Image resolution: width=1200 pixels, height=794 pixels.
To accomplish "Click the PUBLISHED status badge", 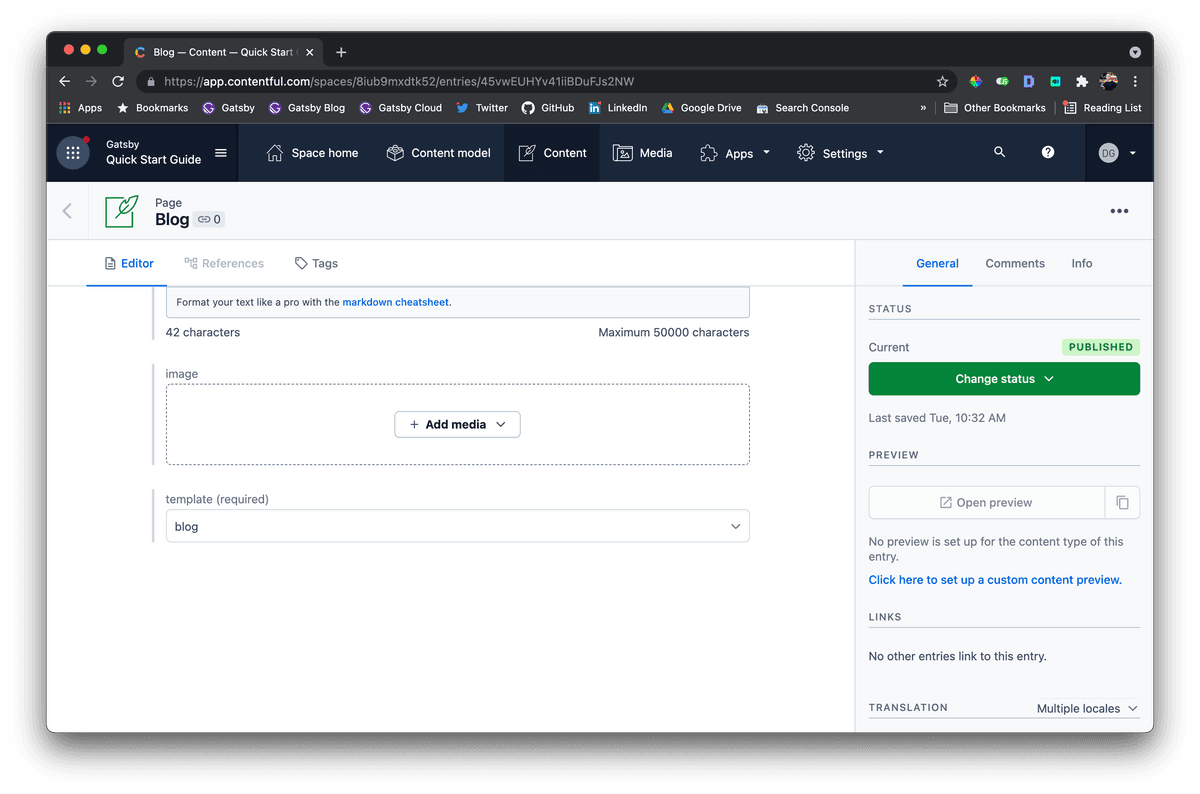I will (x=1100, y=347).
